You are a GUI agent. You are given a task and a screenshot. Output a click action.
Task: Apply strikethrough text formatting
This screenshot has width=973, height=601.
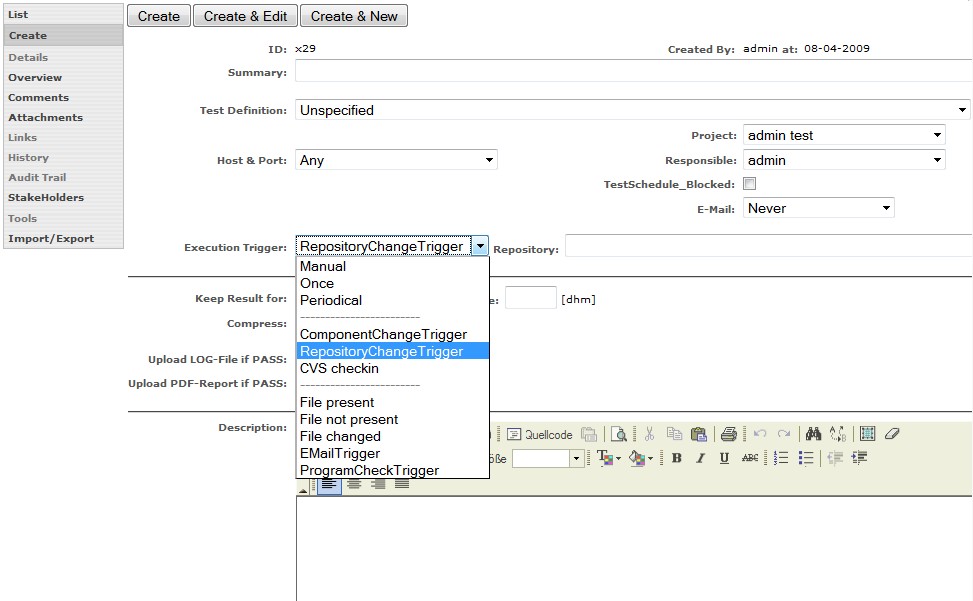point(750,458)
